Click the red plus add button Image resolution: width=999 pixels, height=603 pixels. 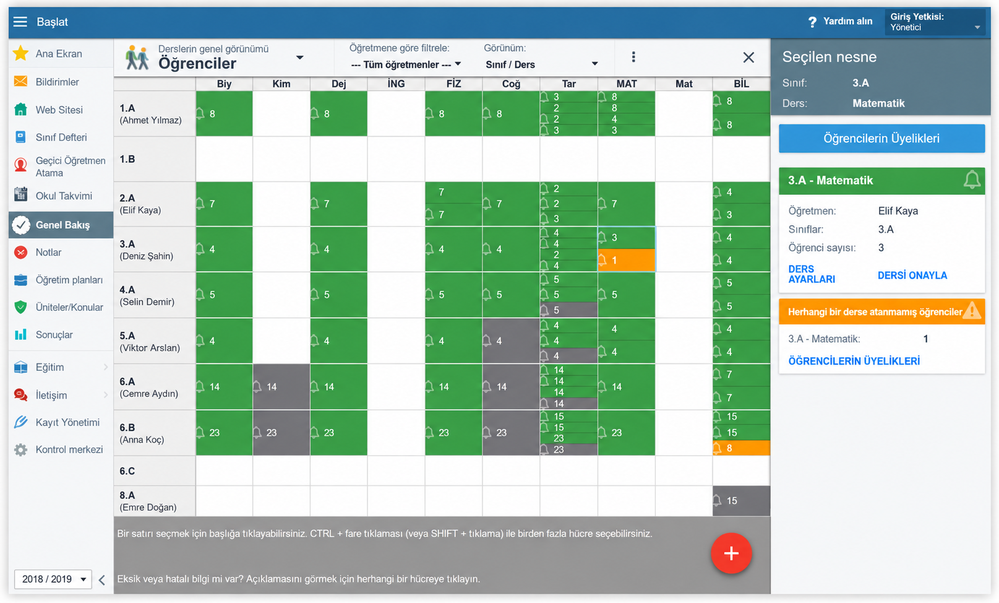tap(731, 553)
